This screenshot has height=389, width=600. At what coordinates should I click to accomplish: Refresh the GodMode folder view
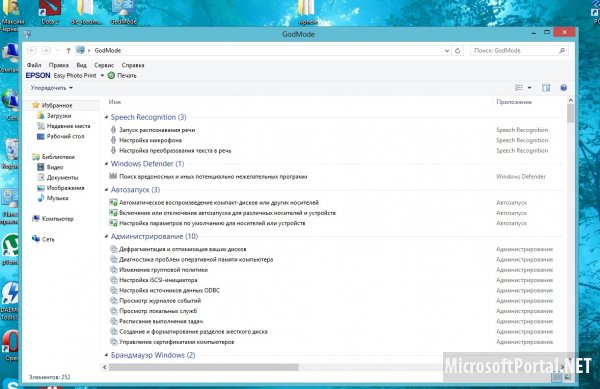[458, 50]
